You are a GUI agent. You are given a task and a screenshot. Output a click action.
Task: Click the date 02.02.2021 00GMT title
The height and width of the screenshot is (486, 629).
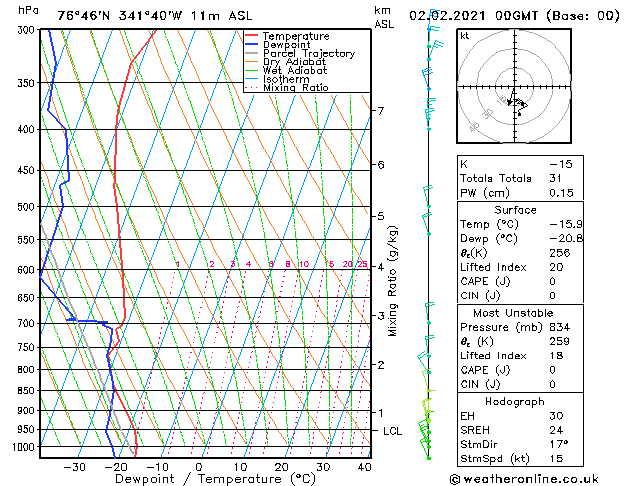[x=473, y=16]
